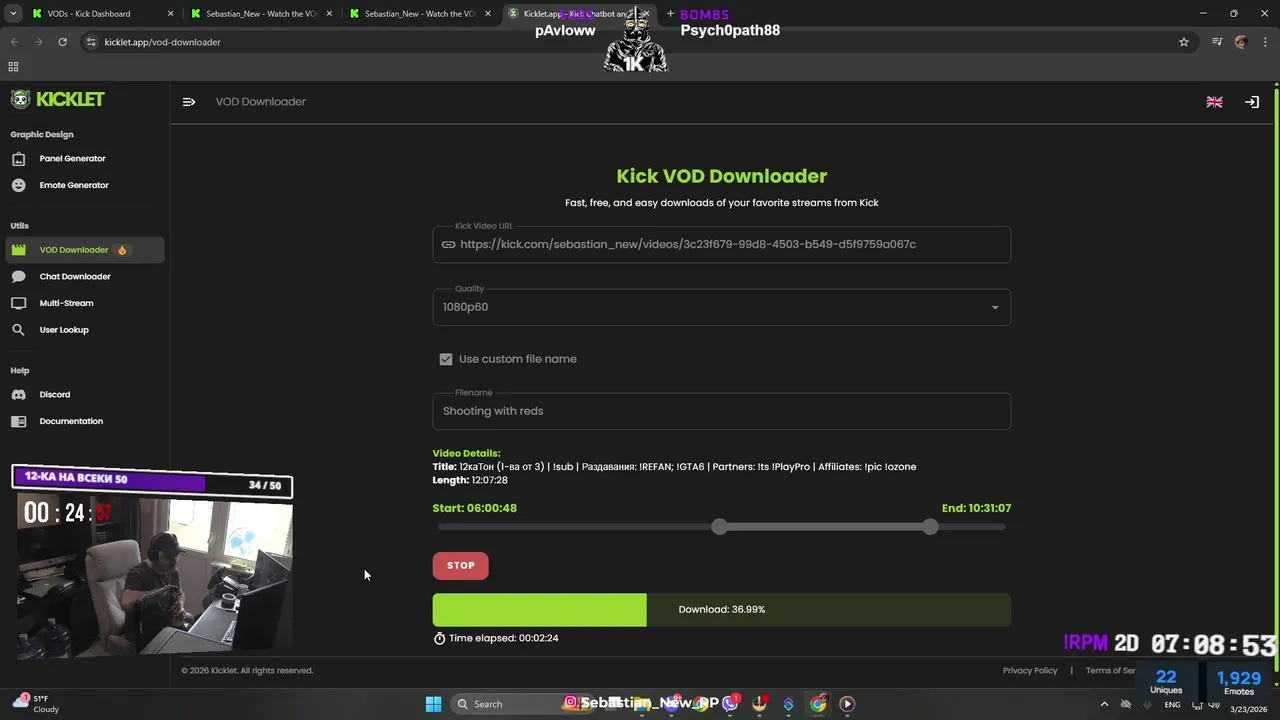View site information icon in address bar

[91, 42]
